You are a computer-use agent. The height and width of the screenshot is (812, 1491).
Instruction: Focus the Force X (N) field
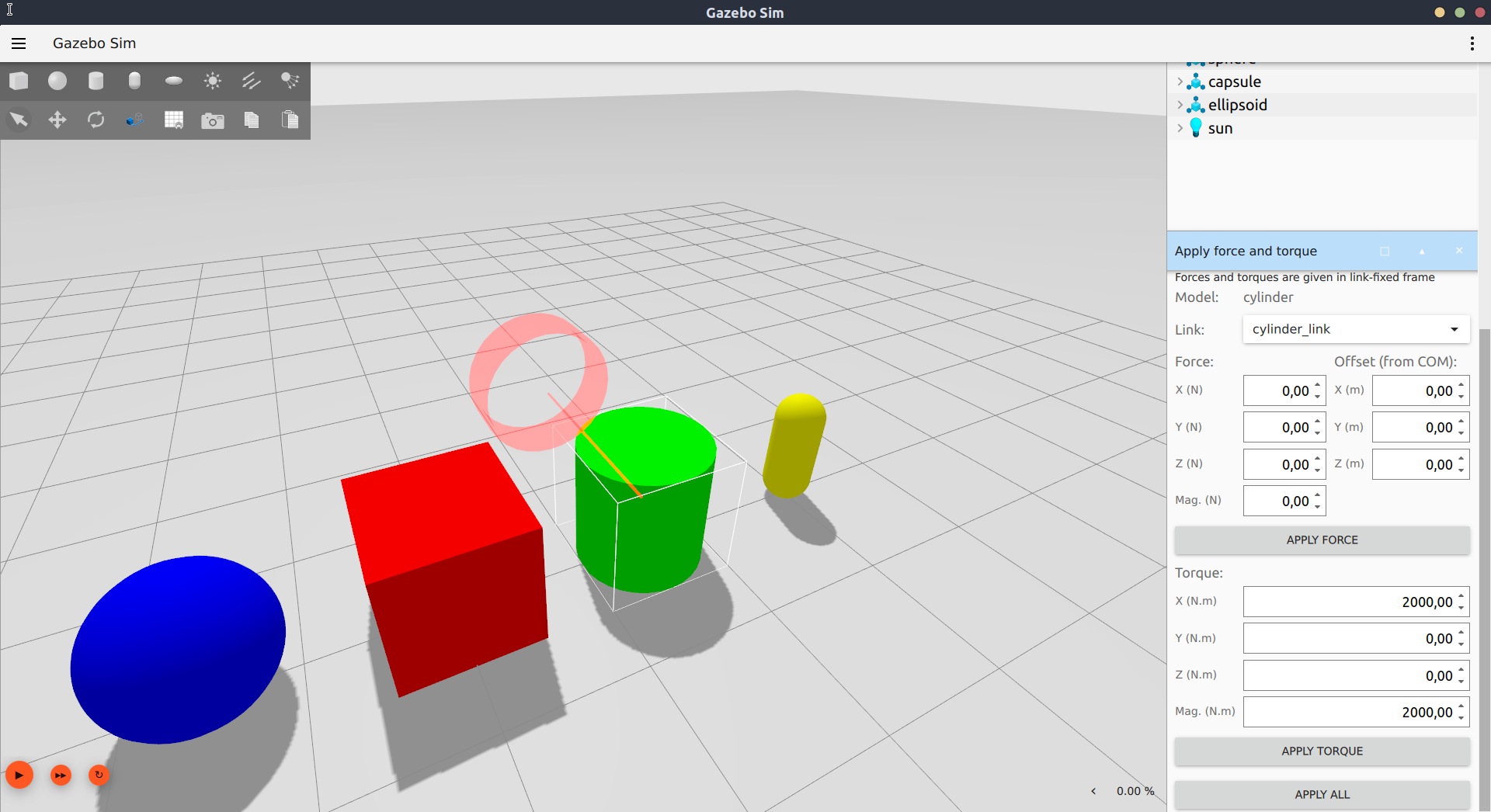pos(1284,390)
